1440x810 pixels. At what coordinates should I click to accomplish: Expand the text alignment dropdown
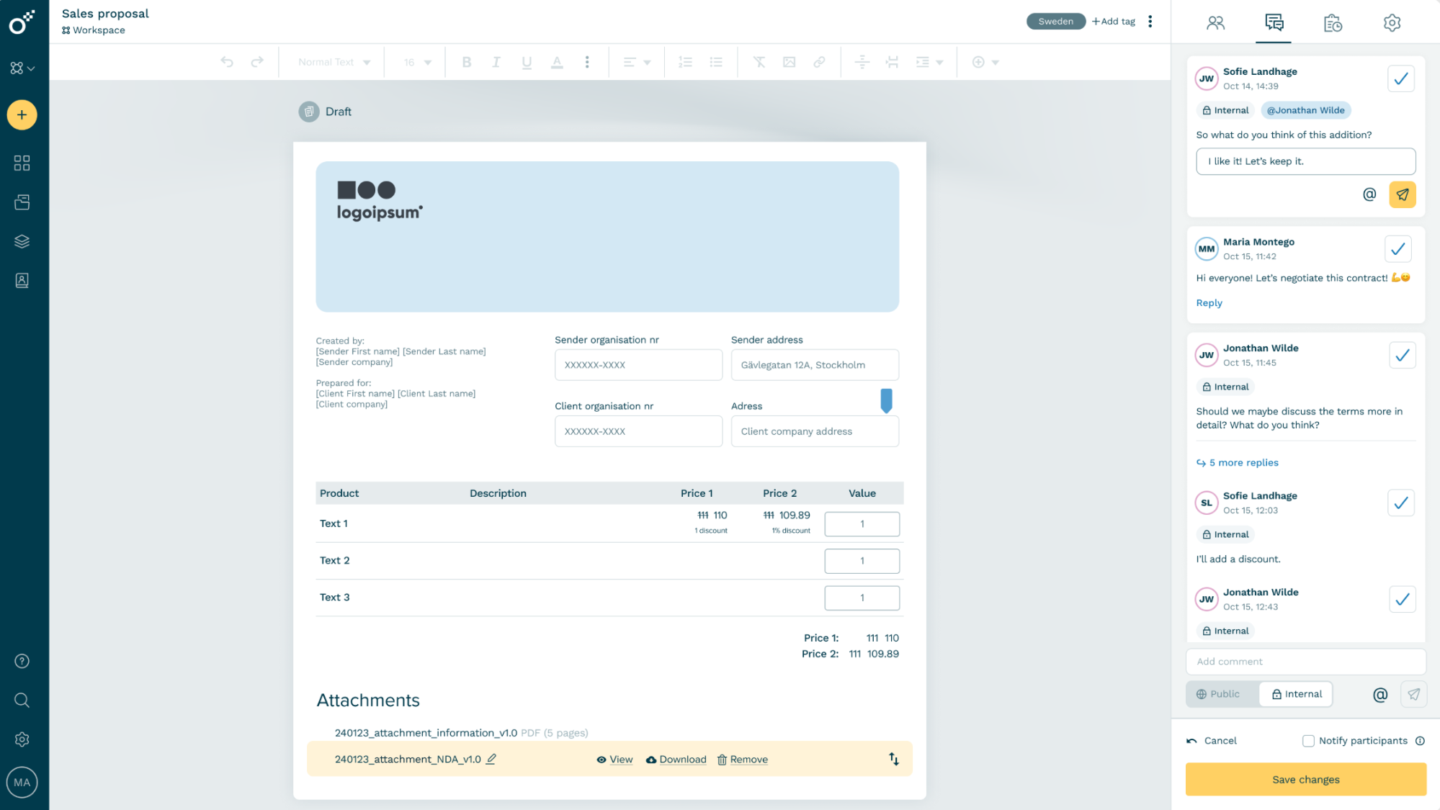tap(634, 61)
